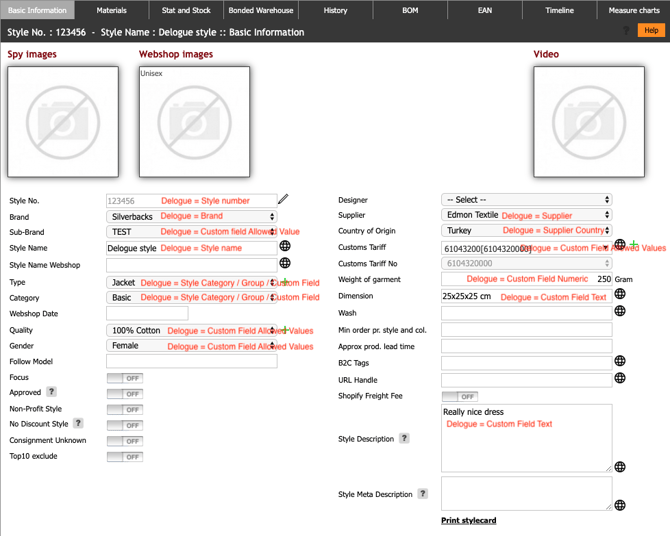Open the Designer dropdown
670x536 pixels.
(526, 200)
